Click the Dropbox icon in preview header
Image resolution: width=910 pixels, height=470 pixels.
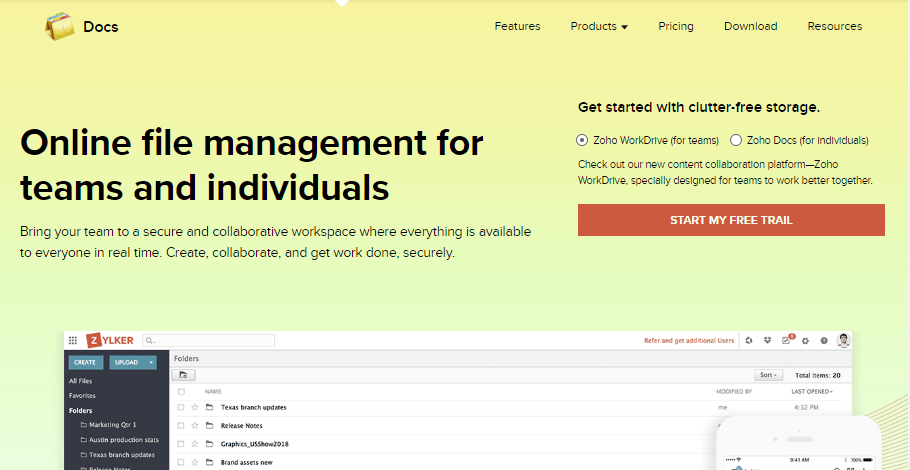click(767, 341)
